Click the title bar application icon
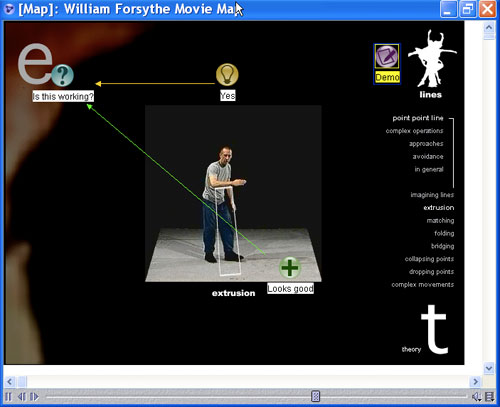This screenshot has width=500, height=407. click(9, 9)
